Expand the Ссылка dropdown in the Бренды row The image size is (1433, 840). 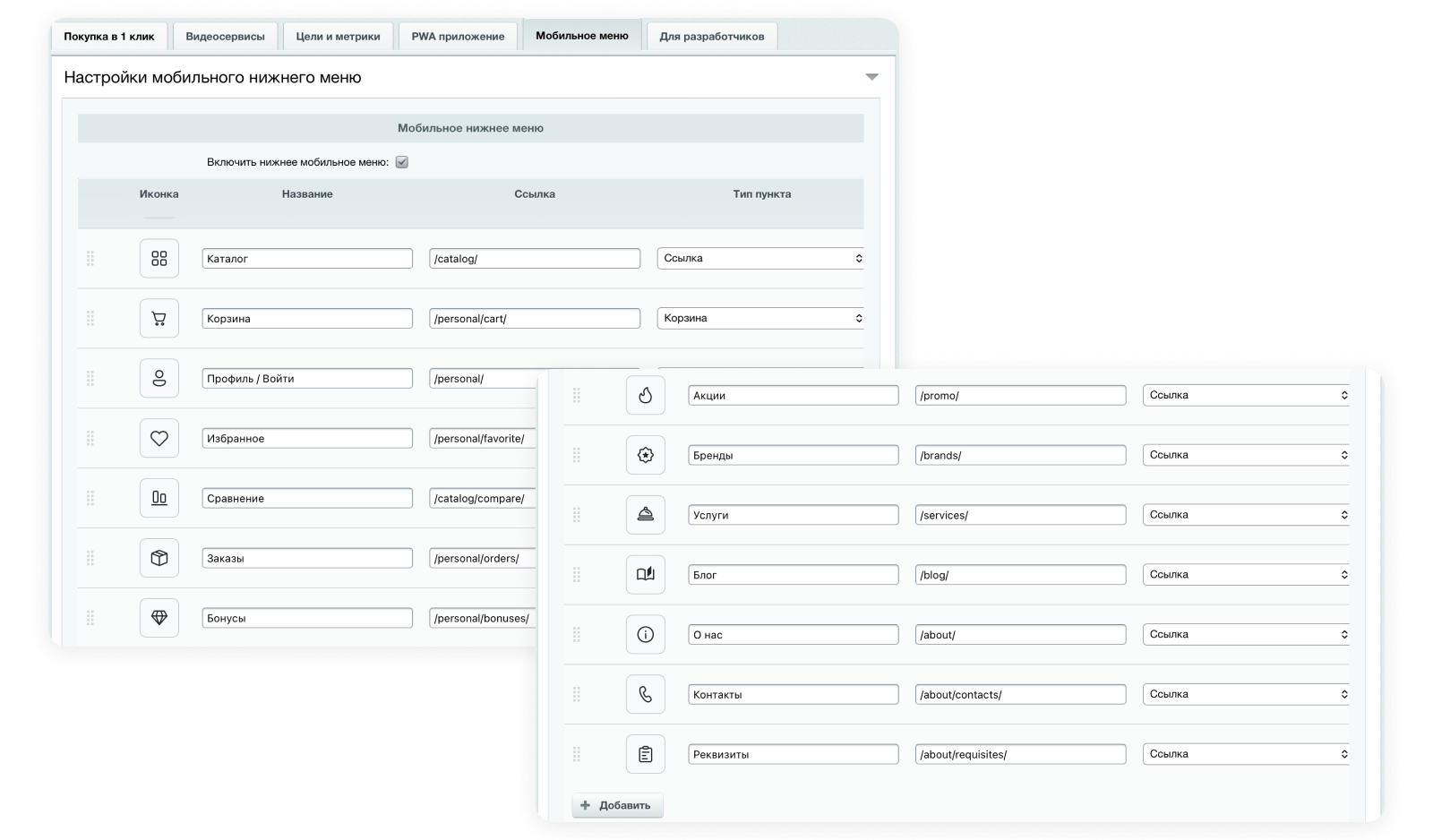tap(1246, 455)
